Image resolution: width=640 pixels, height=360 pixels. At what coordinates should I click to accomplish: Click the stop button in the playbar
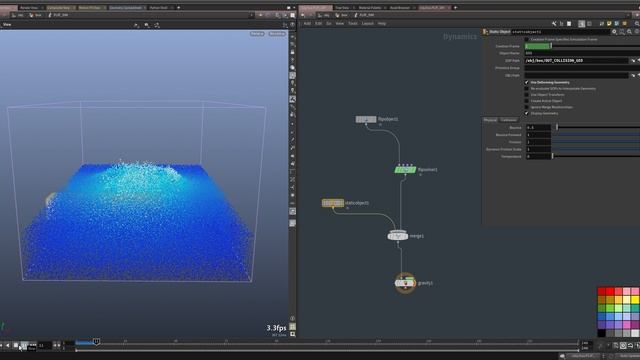tap(16, 345)
